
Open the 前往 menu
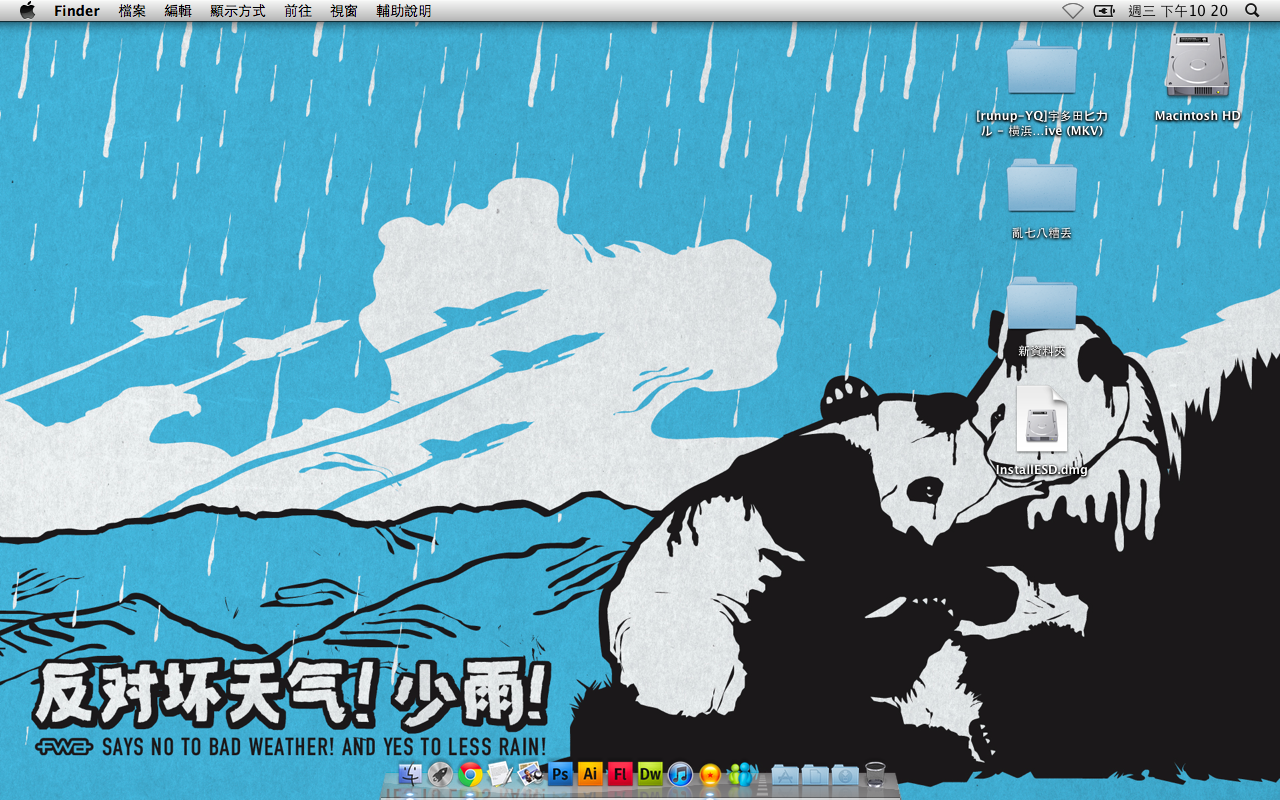(x=298, y=11)
